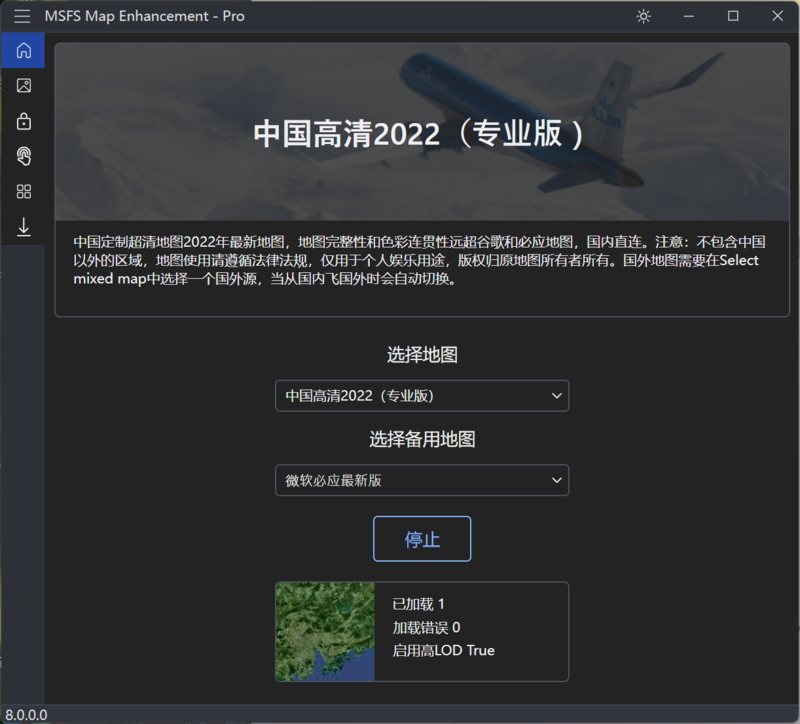Image resolution: width=800 pixels, height=724 pixels.
Task: Open the lock icon sidebar page
Action: tap(23, 121)
